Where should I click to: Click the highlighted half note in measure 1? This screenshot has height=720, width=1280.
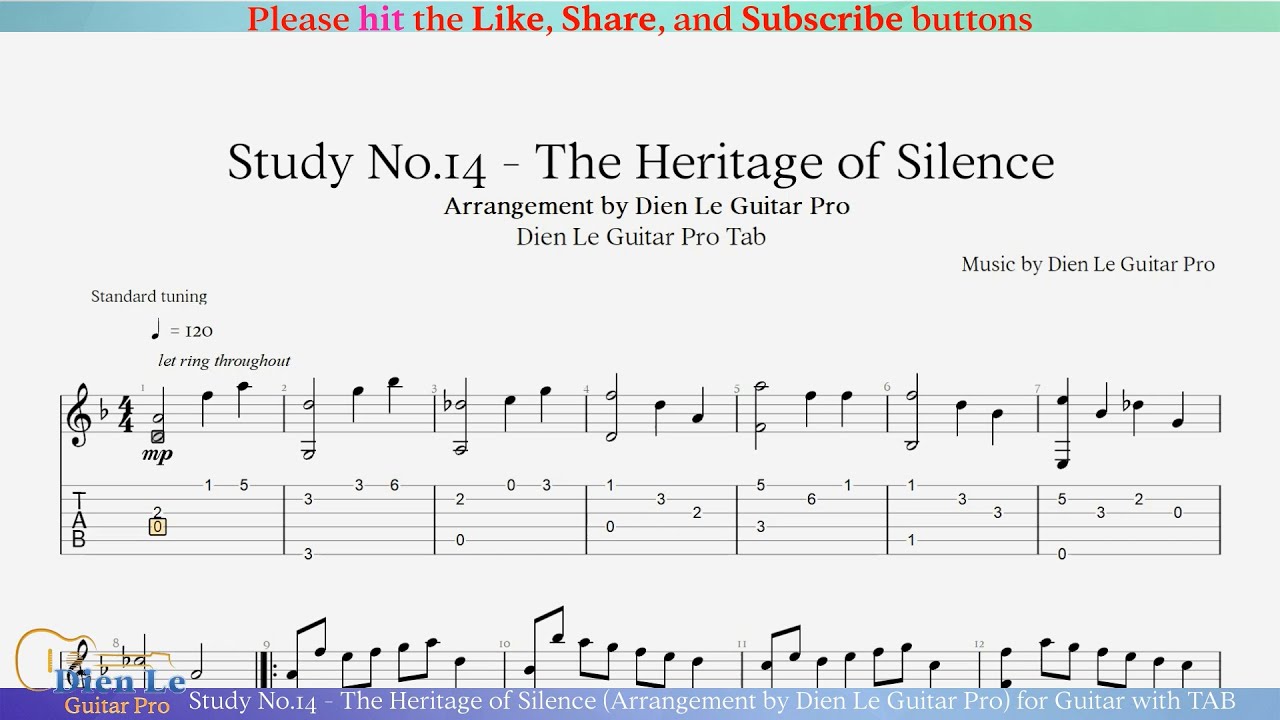[157, 436]
